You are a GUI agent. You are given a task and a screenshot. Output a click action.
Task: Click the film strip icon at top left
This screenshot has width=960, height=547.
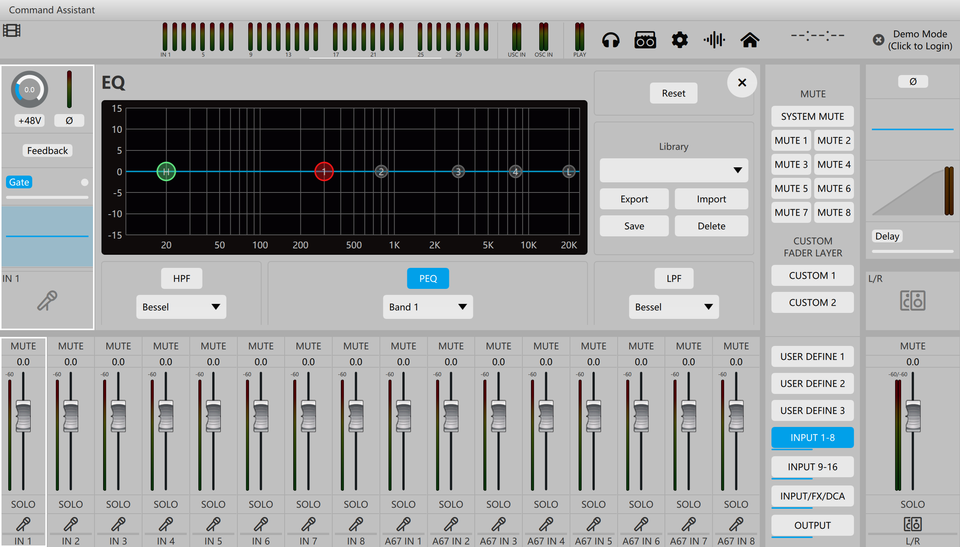point(11,29)
